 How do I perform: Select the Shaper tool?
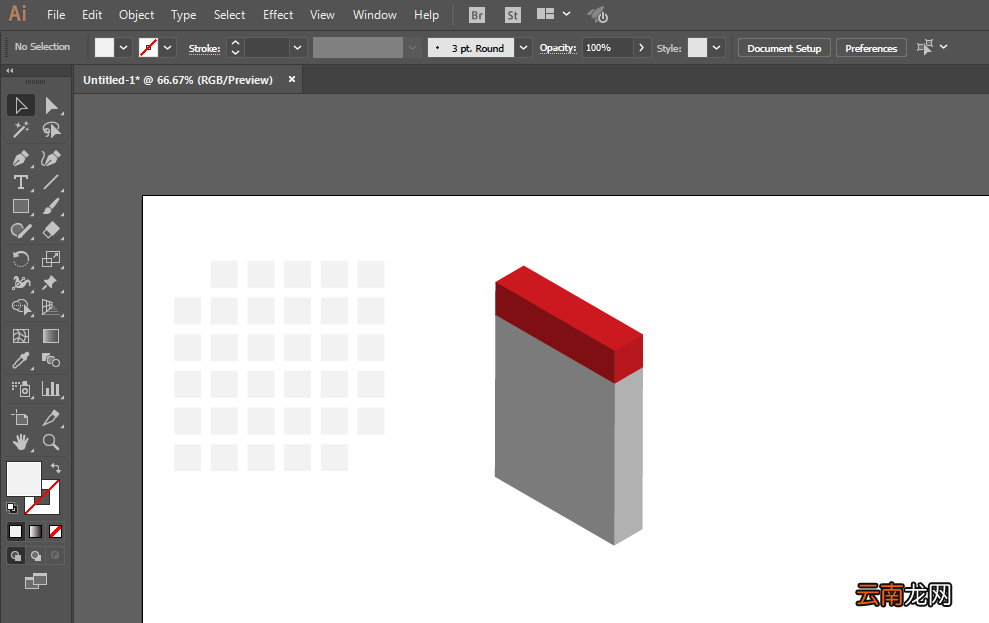click(x=21, y=231)
